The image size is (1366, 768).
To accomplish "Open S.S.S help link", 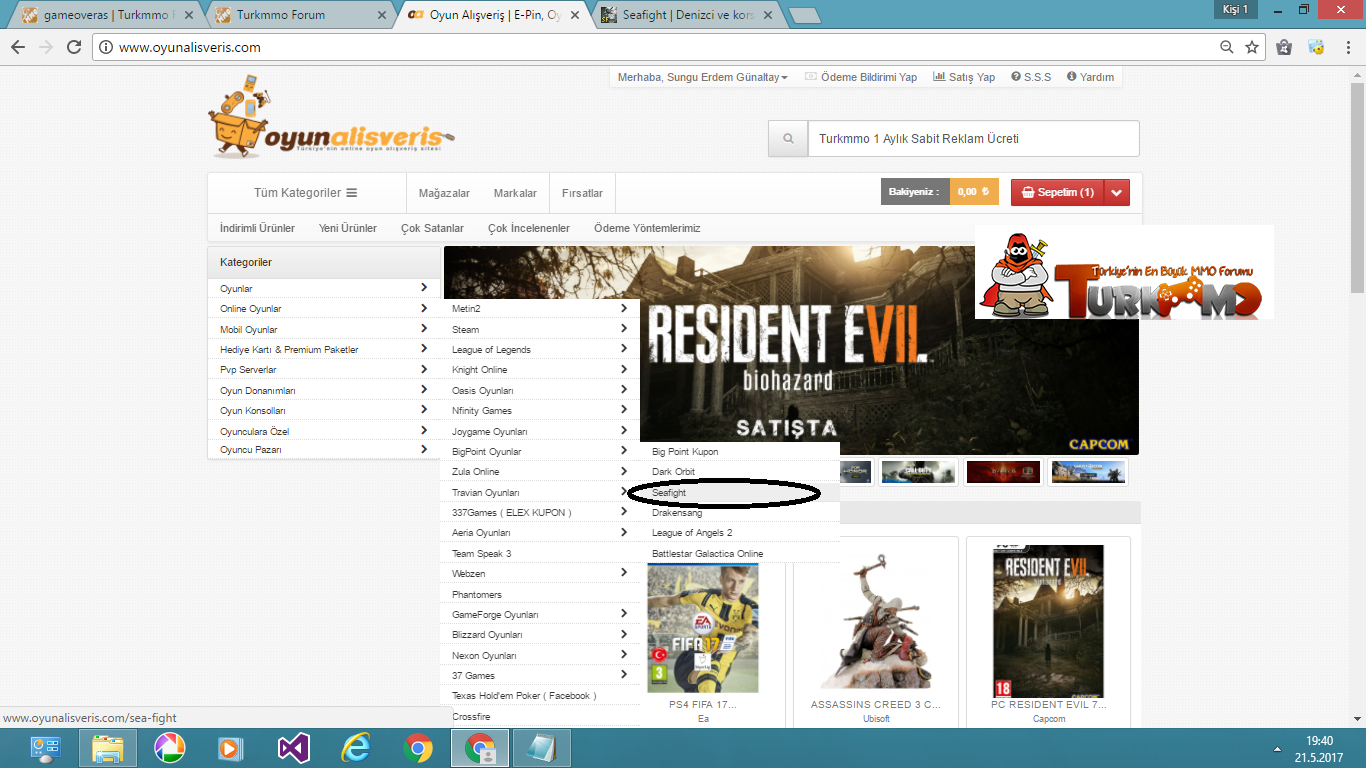I will [x=1031, y=77].
